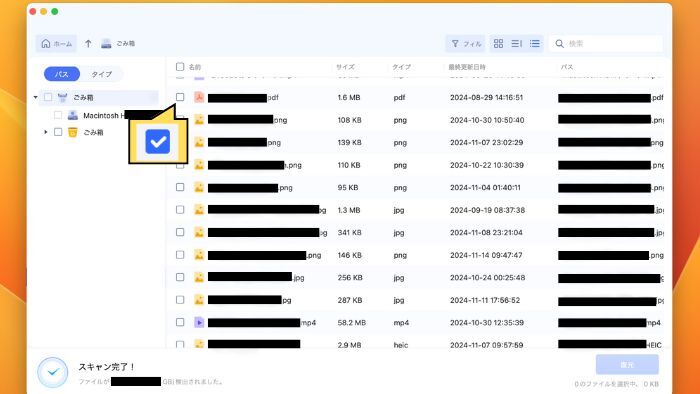
Task: Click the mp4 video file icon
Action: pos(199,322)
